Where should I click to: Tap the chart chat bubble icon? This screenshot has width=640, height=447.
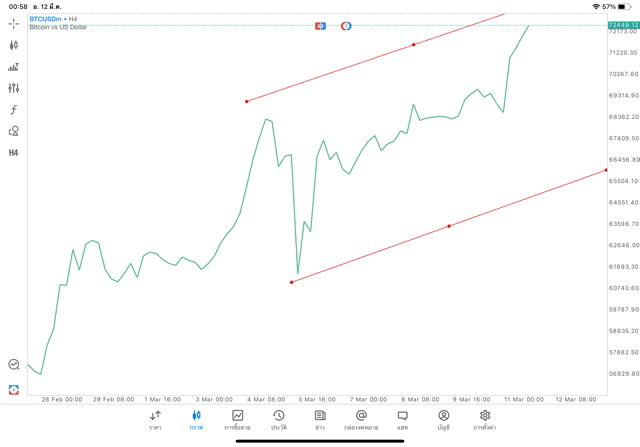tap(13, 365)
